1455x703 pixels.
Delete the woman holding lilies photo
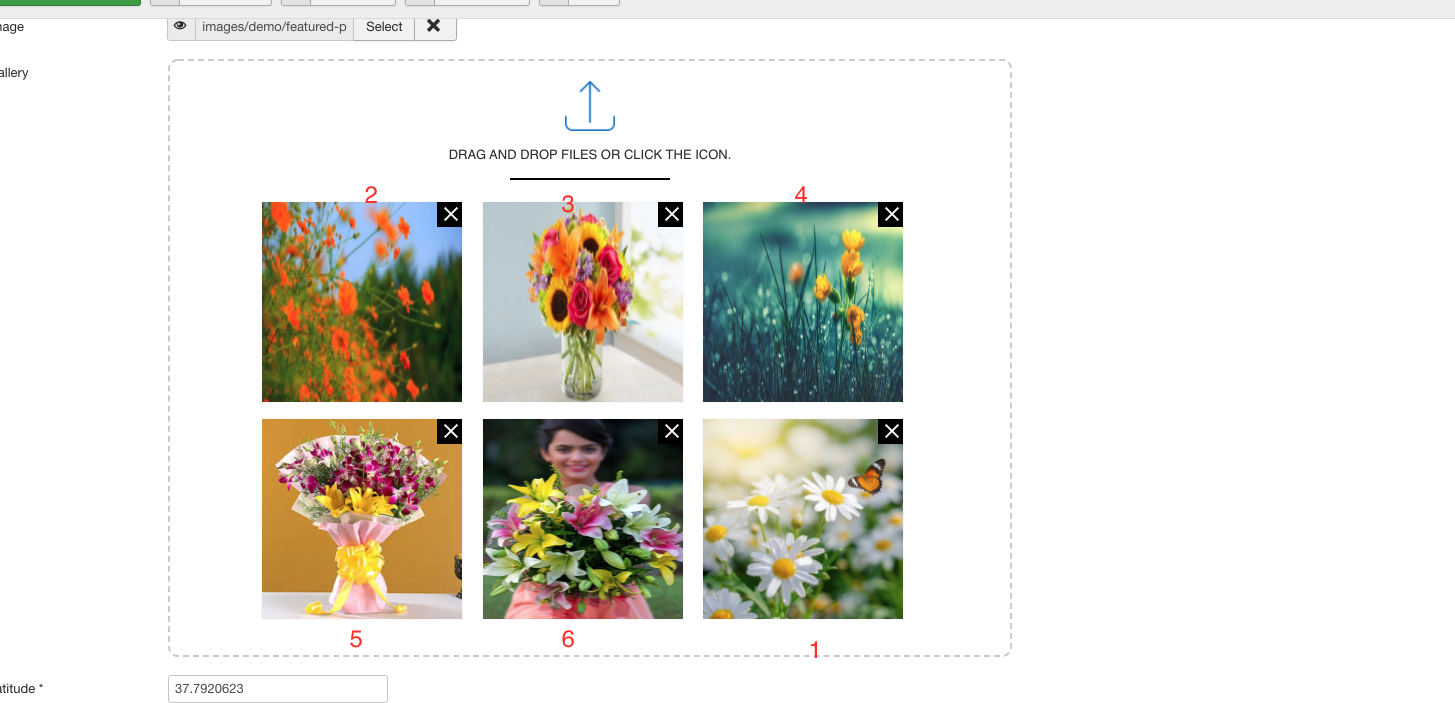point(671,431)
